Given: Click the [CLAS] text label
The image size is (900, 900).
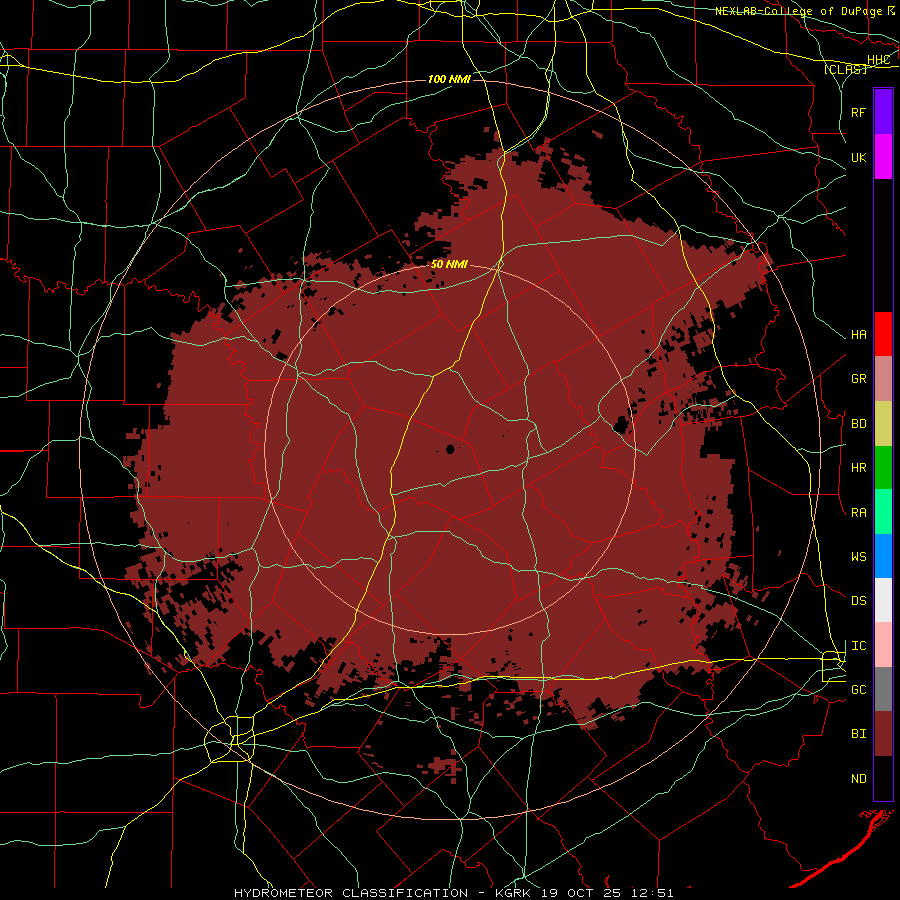Looking at the screenshot, I should tap(845, 69).
